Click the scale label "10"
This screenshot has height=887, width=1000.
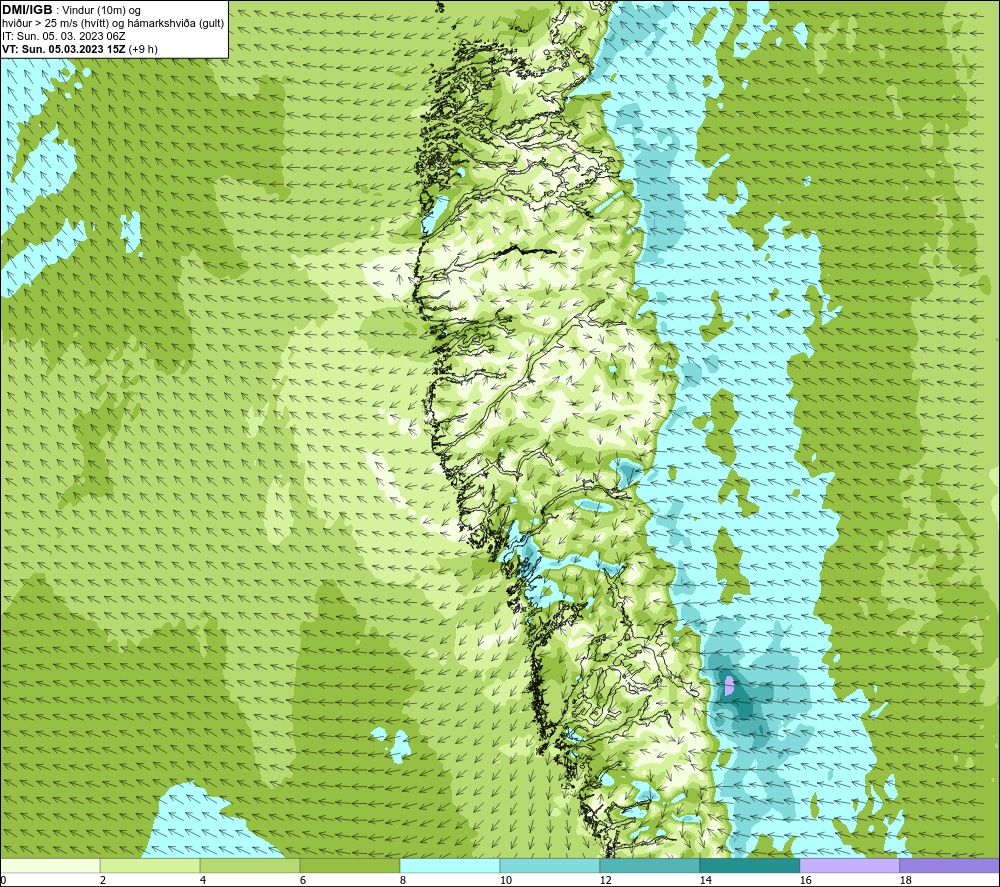tap(506, 880)
